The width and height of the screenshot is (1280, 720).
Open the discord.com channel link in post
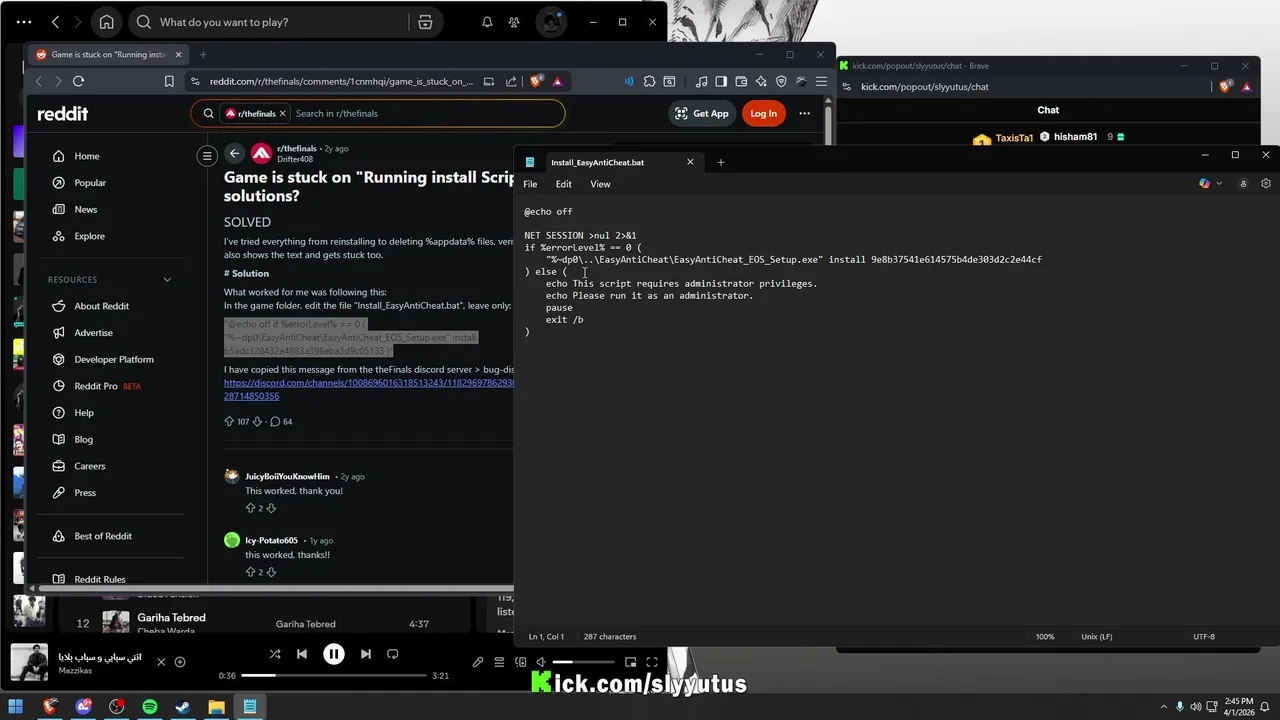click(x=368, y=389)
